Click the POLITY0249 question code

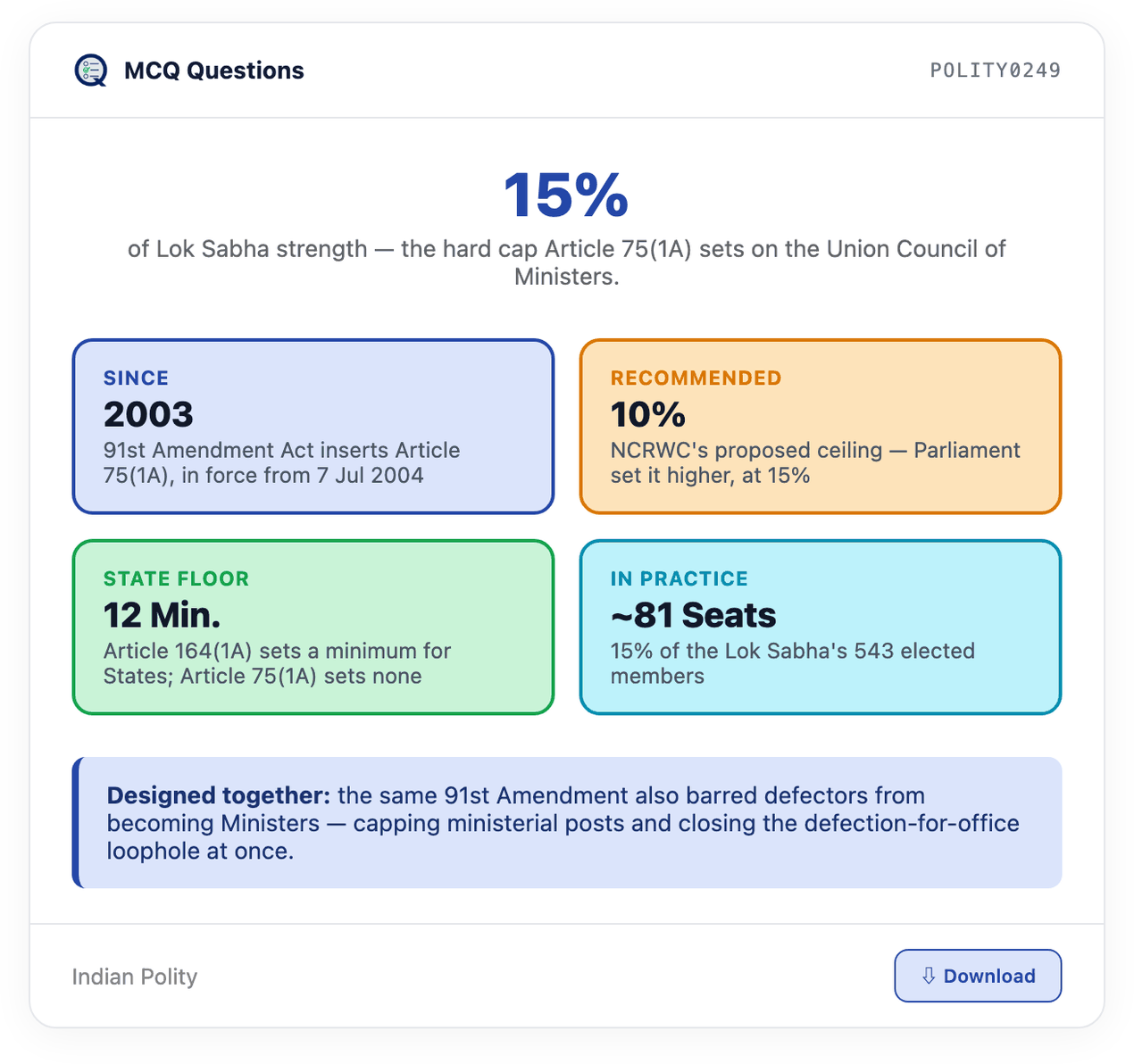click(996, 71)
